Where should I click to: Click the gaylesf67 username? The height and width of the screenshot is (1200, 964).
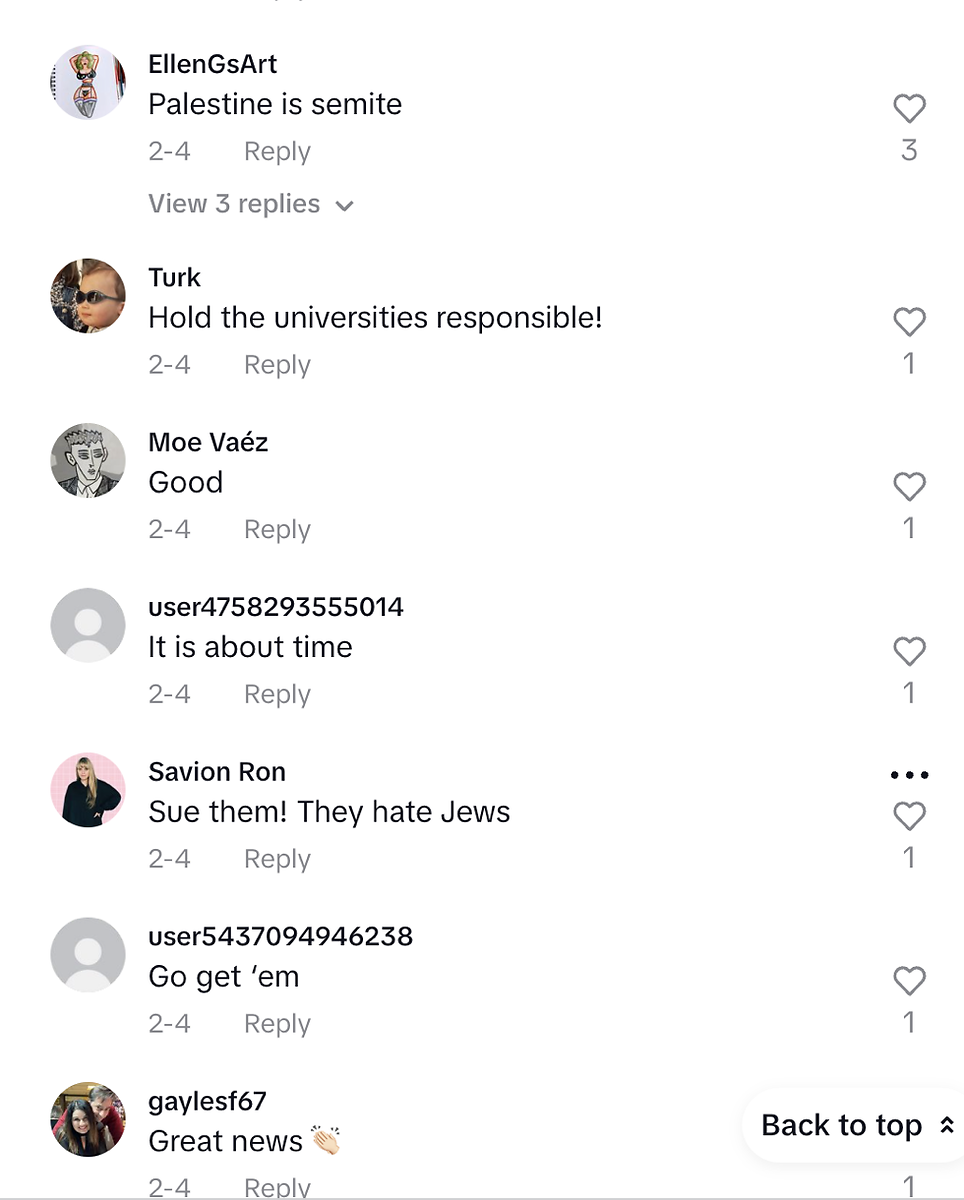coord(207,1101)
